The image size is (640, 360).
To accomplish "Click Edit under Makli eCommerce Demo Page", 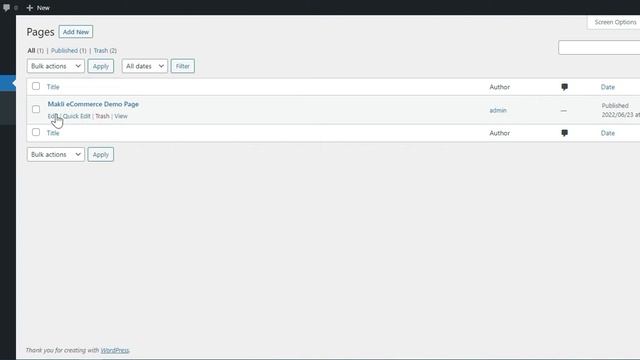I will [53, 116].
